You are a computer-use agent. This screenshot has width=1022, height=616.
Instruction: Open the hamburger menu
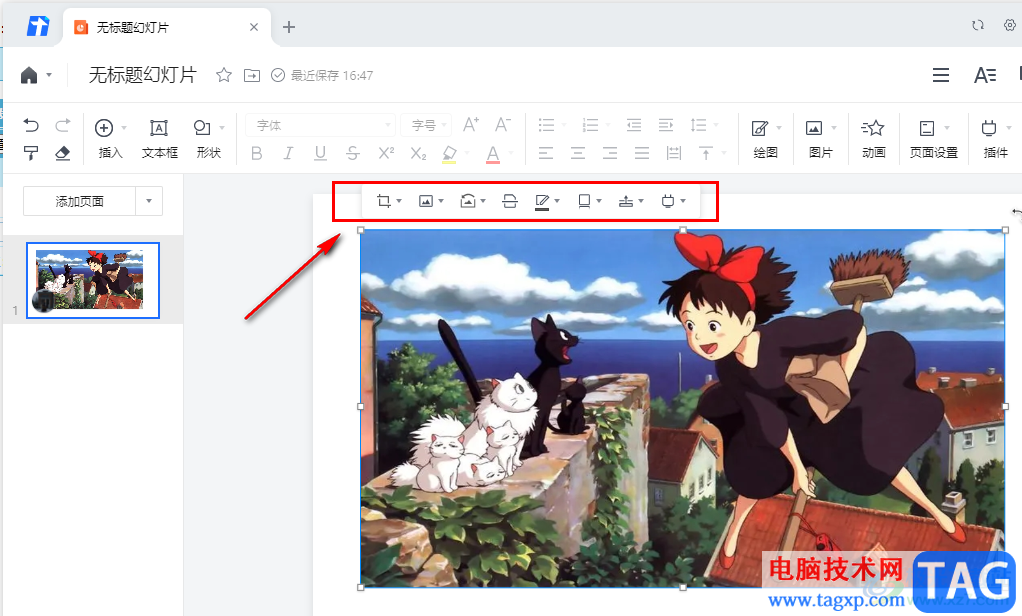click(941, 75)
